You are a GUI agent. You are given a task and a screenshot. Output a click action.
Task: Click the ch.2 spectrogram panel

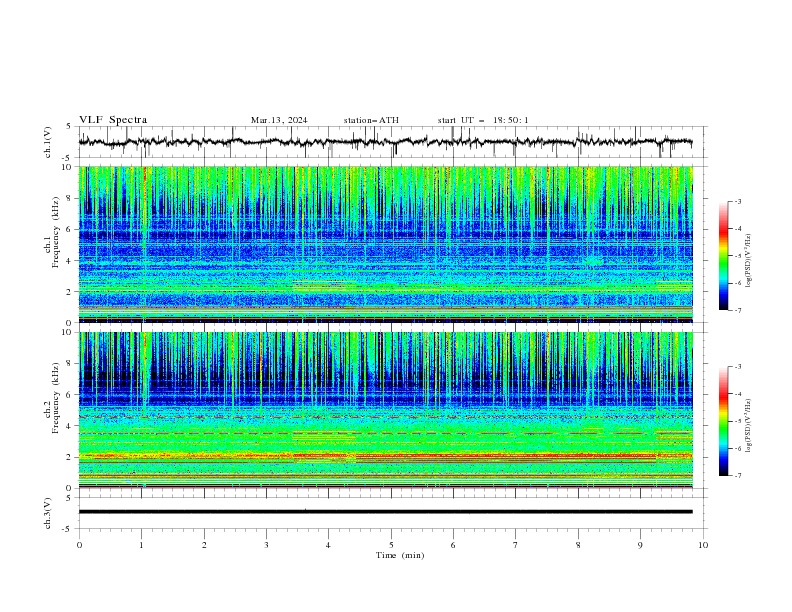coord(386,410)
